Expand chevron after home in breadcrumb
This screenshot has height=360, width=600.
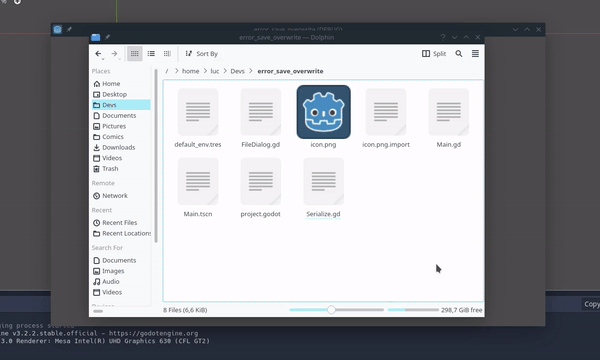coord(205,71)
